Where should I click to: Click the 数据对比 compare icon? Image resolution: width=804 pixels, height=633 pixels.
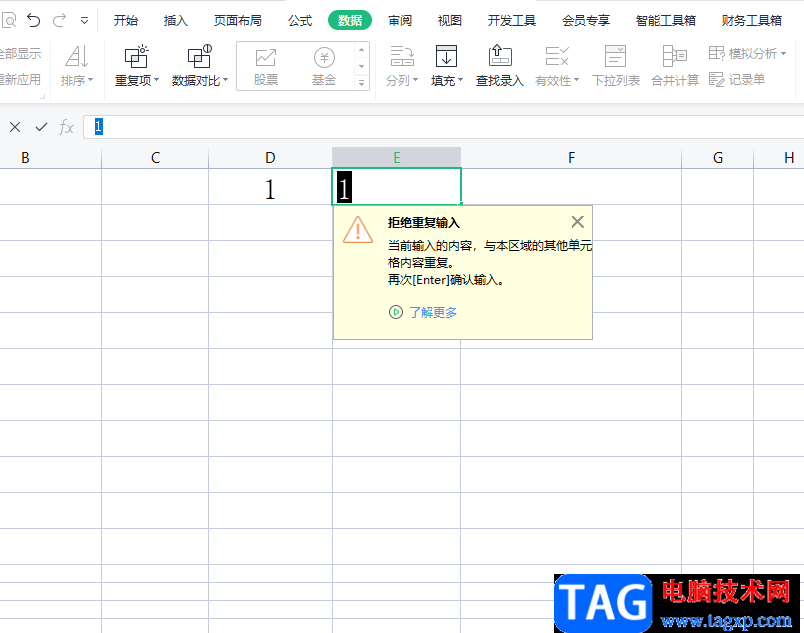click(x=199, y=56)
